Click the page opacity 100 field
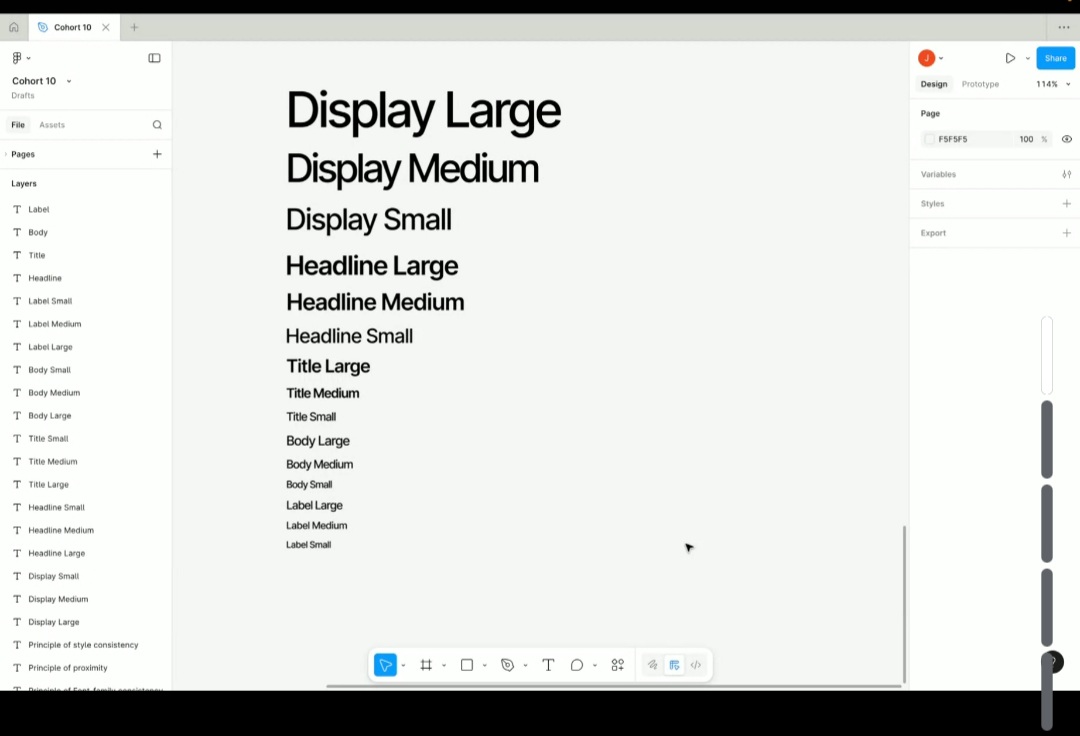Screen dimensions: 1080x736 coord(1026,139)
